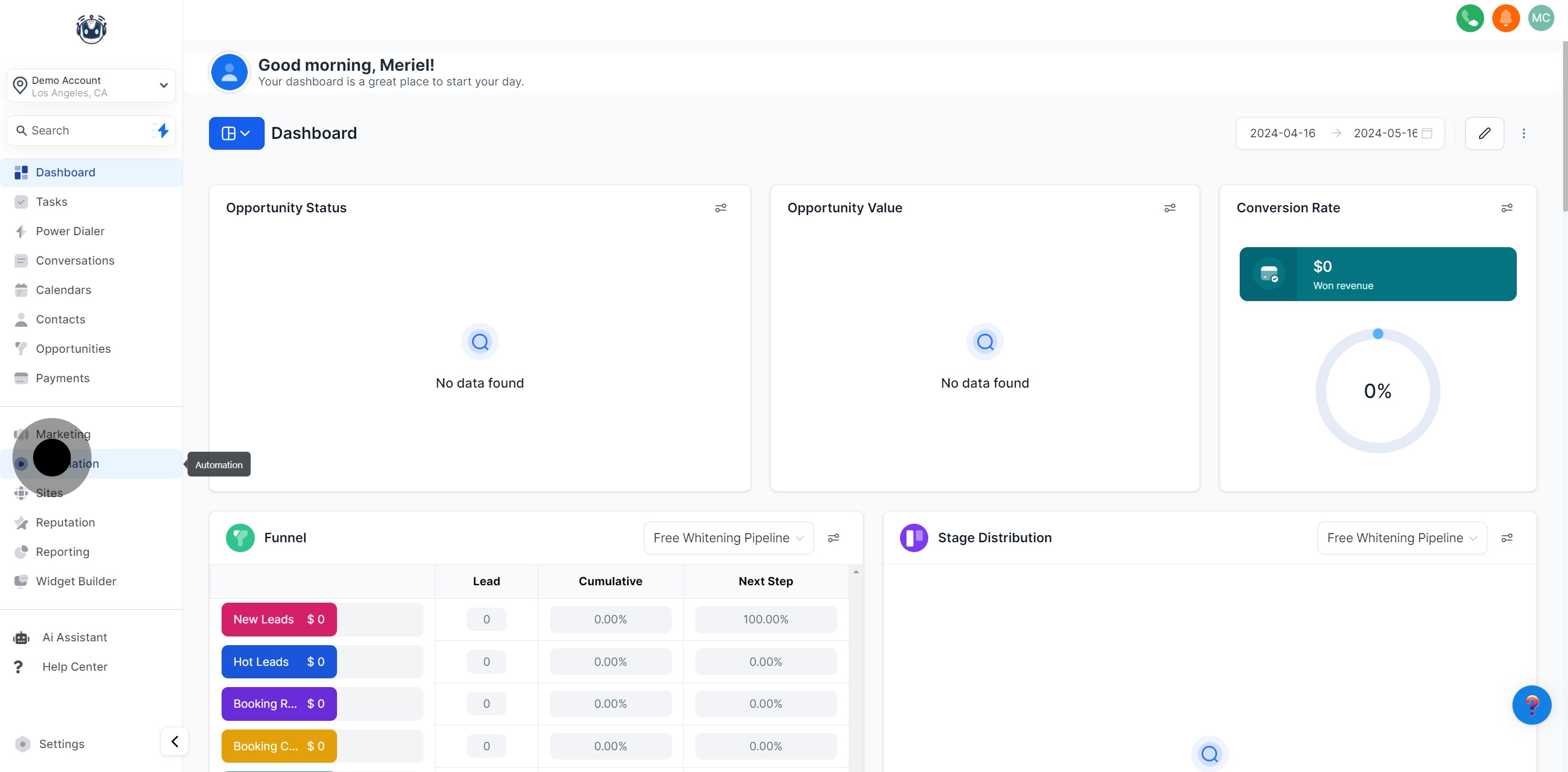Click the pencil edit dashboard icon
The height and width of the screenshot is (772, 1568).
pyautogui.click(x=1484, y=133)
